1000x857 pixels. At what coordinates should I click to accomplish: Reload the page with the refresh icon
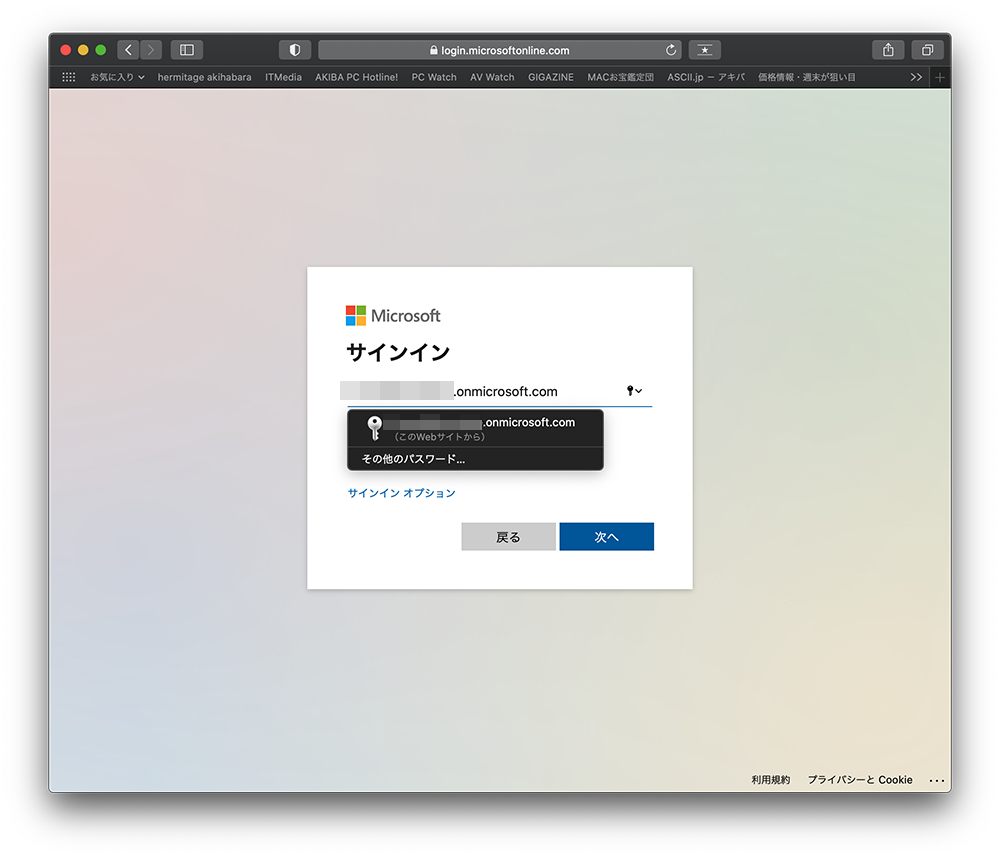point(671,50)
